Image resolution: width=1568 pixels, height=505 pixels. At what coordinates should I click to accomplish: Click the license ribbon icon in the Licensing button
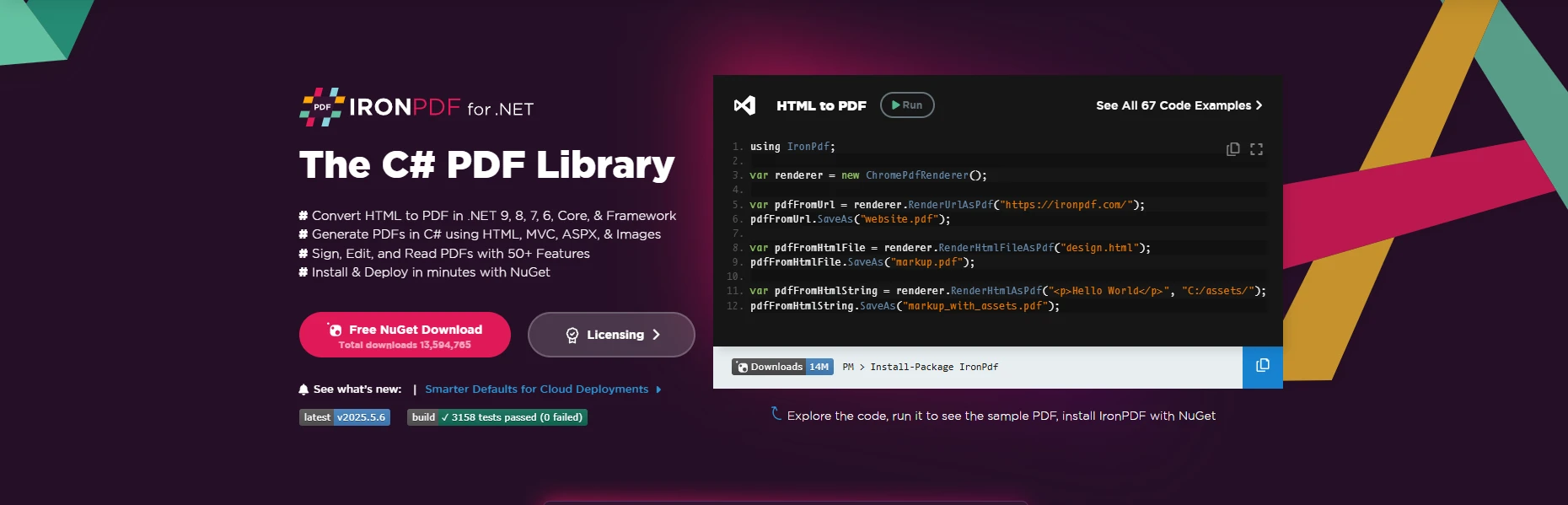click(572, 336)
